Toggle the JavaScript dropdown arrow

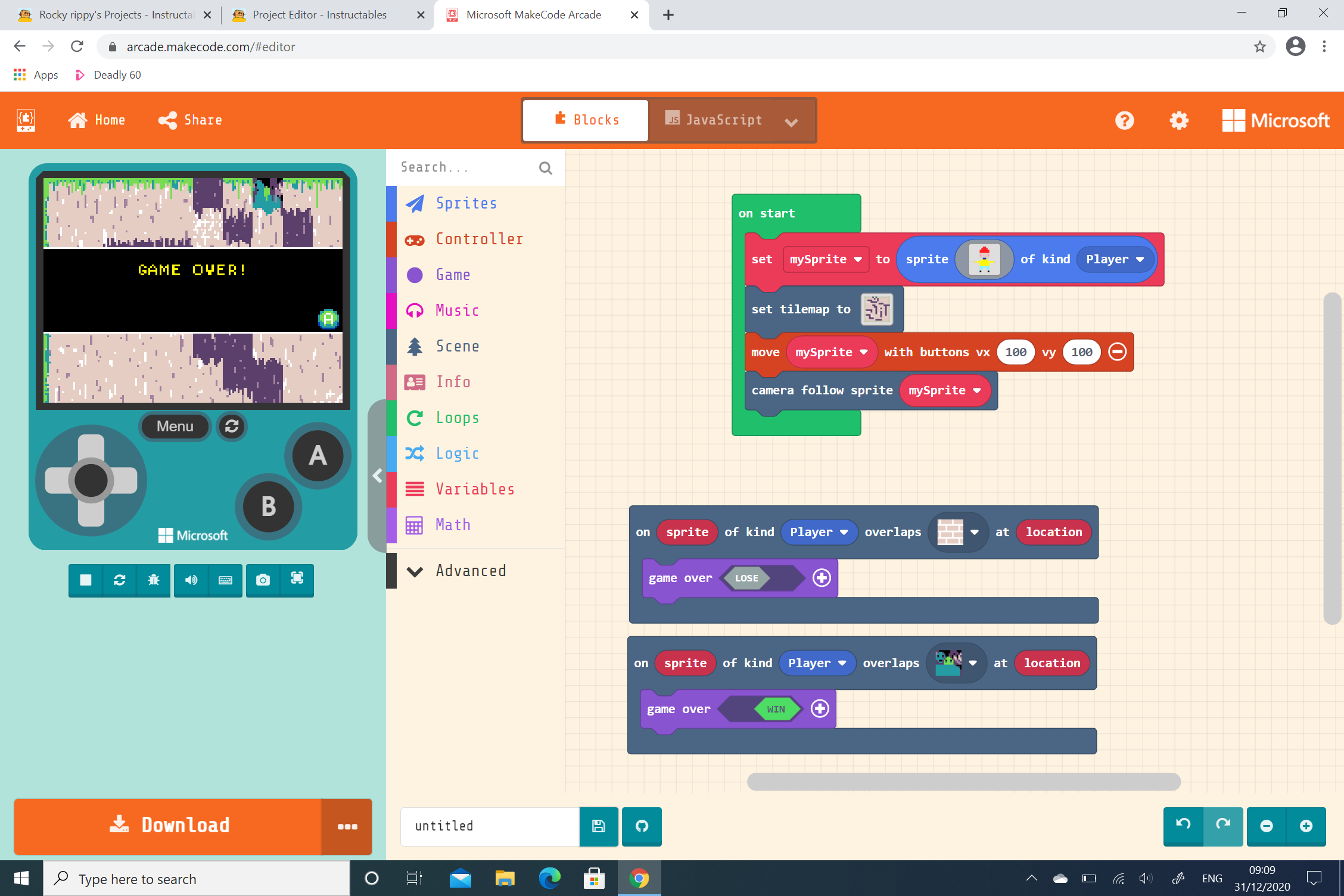(x=792, y=121)
